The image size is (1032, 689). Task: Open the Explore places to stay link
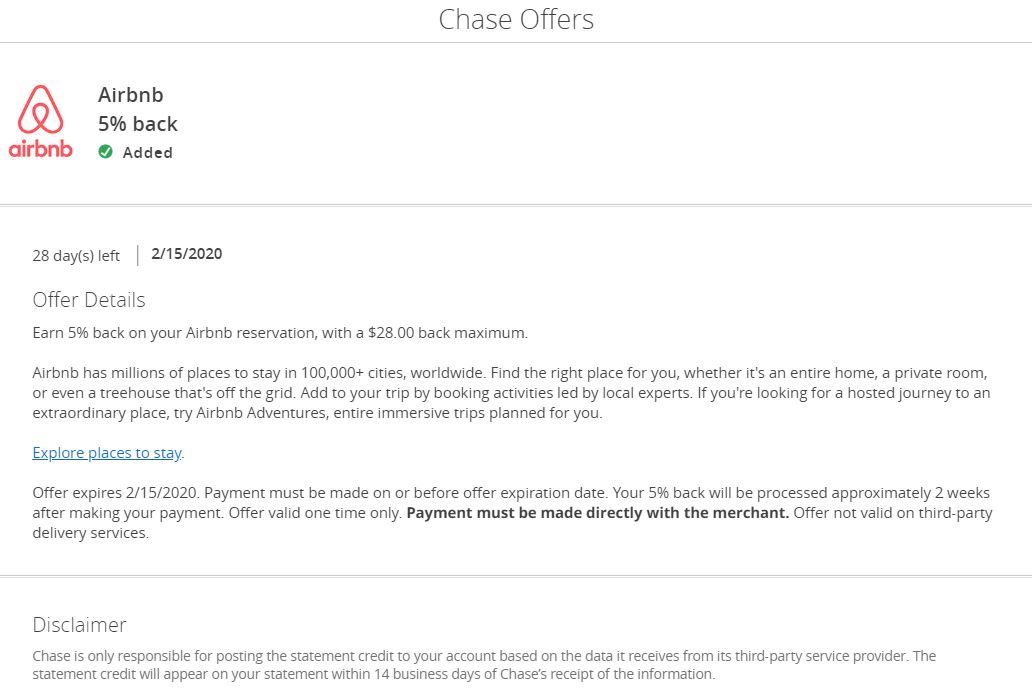pos(107,453)
